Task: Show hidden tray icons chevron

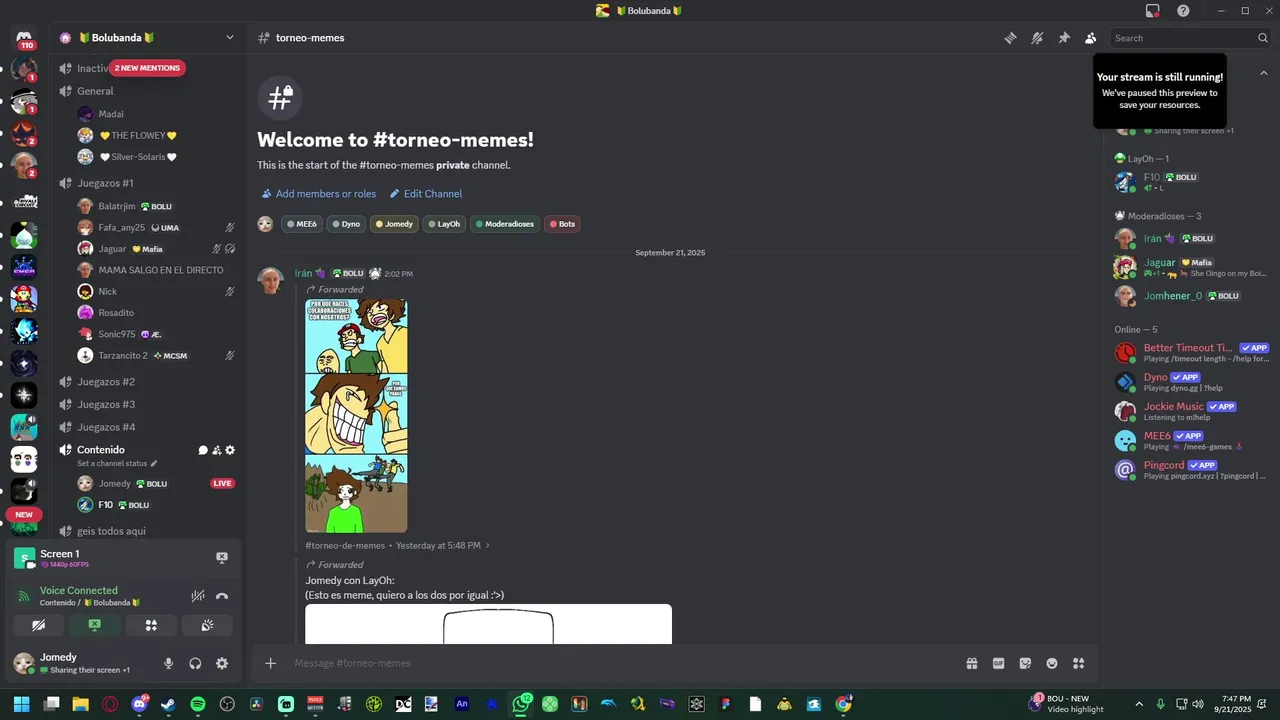Action: [1139, 704]
